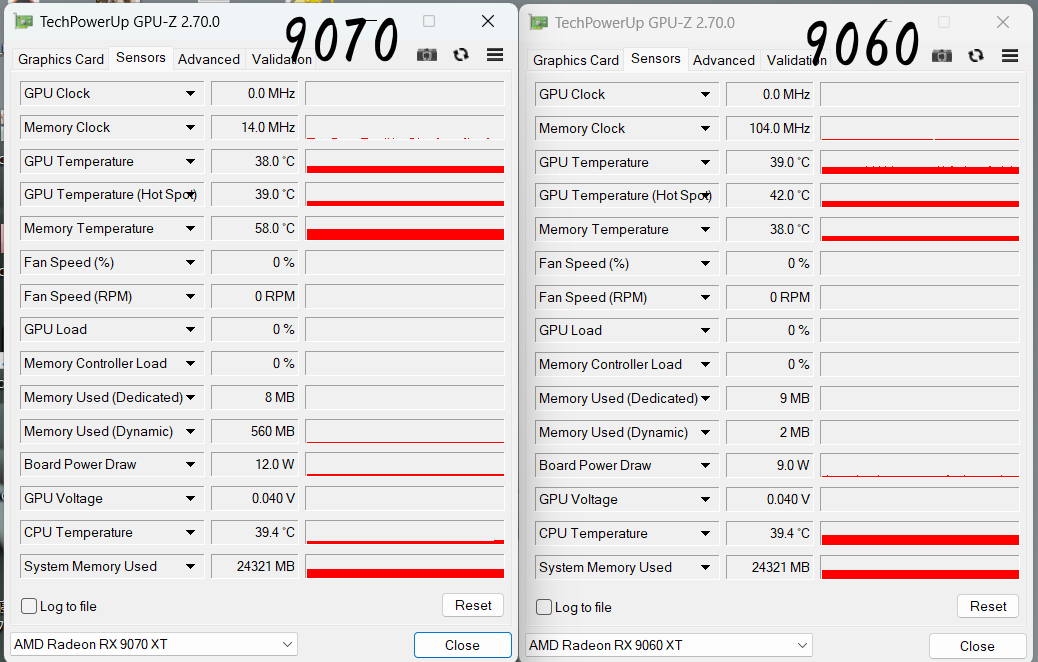
Task: Close the RX 9070 GPU-Z window via title bar X
Action: (488, 21)
